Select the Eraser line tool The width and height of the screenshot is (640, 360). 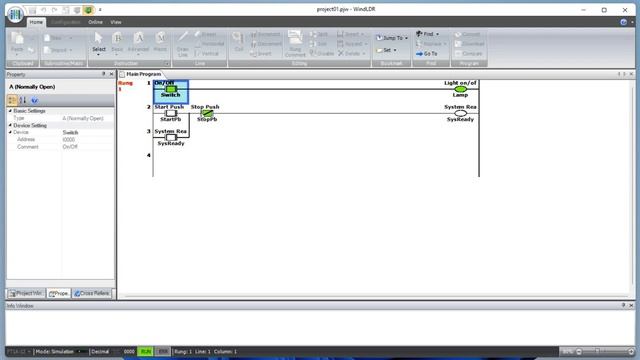pos(206,34)
